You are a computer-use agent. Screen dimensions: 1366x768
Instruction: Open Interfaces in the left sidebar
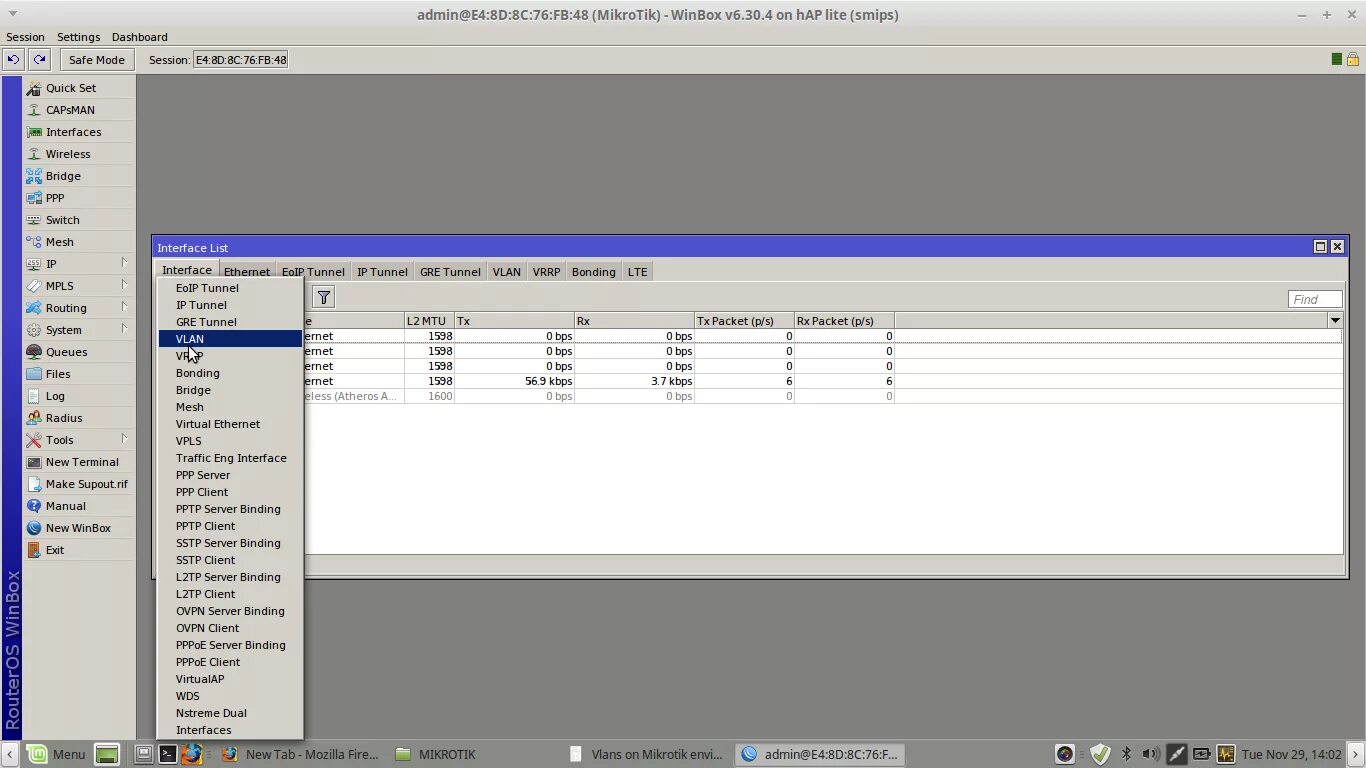click(73, 132)
